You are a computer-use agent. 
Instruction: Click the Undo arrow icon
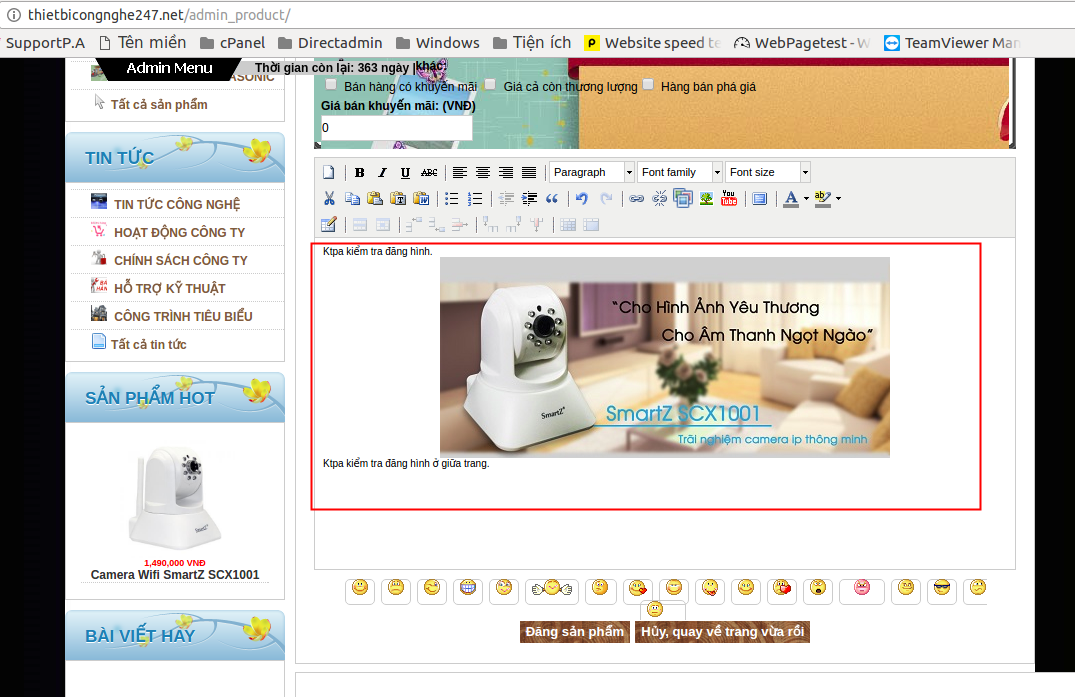[582, 199]
